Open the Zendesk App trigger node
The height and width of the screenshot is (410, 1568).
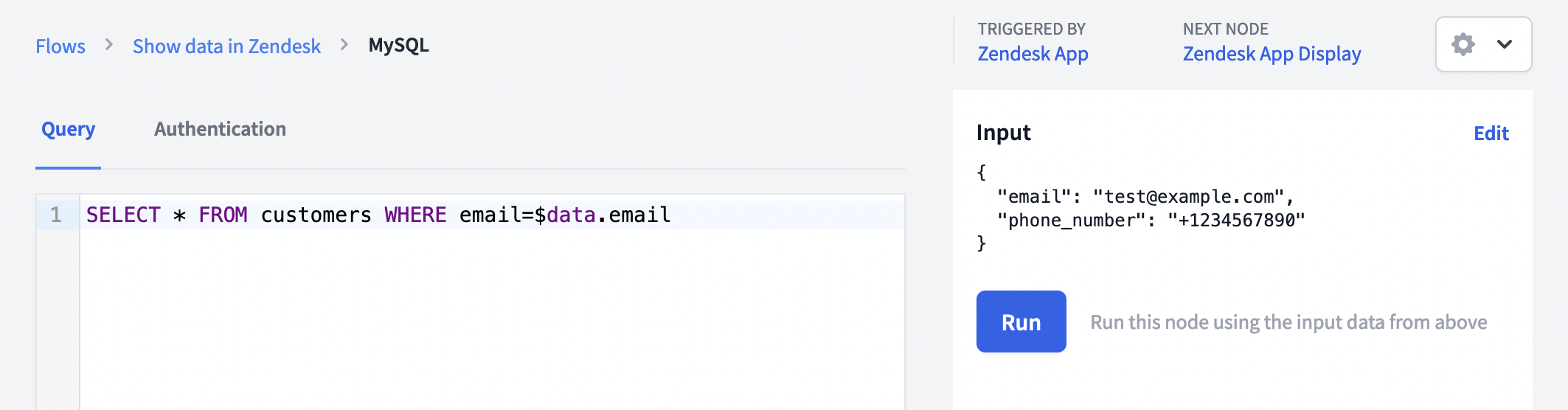coord(1033,54)
